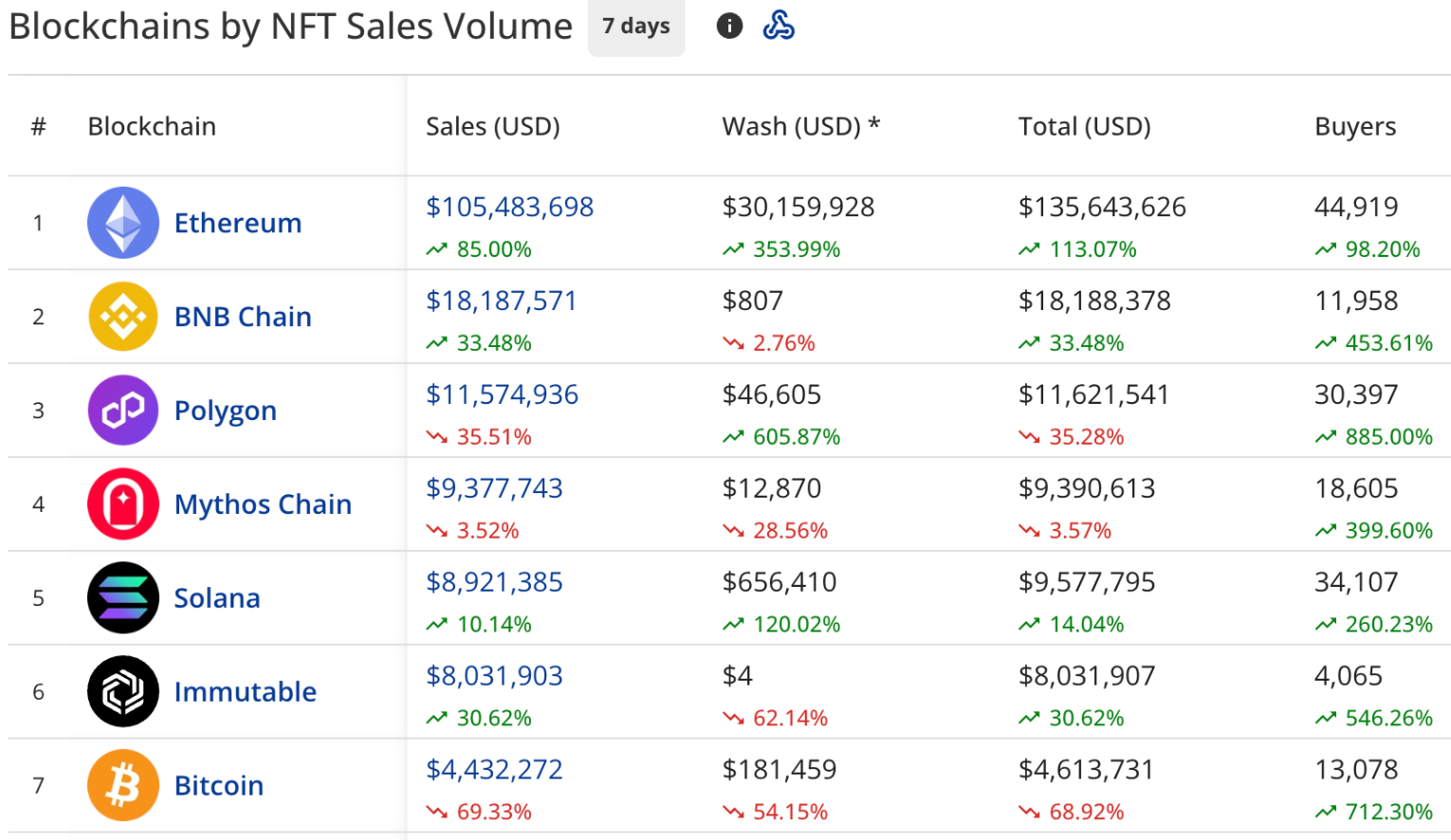The height and width of the screenshot is (840, 1451).
Task: Click Ethereum wash value $30,159,928
Action: pos(799,207)
